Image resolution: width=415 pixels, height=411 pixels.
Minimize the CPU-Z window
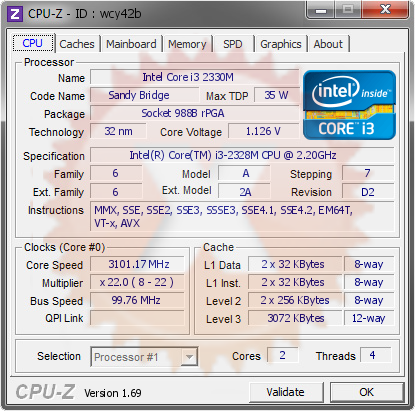coord(321,10)
